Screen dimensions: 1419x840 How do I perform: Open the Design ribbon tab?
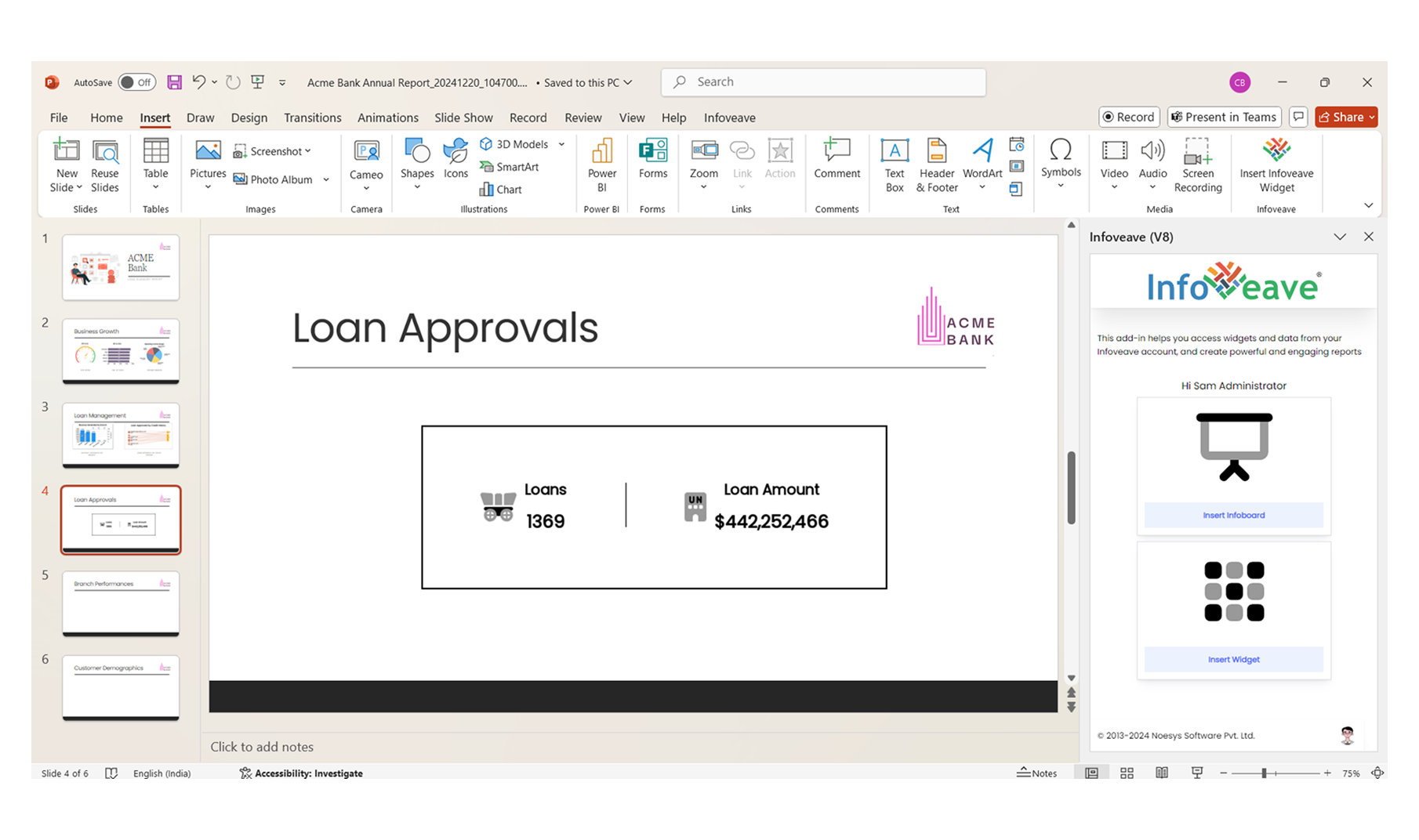tap(249, 118)
